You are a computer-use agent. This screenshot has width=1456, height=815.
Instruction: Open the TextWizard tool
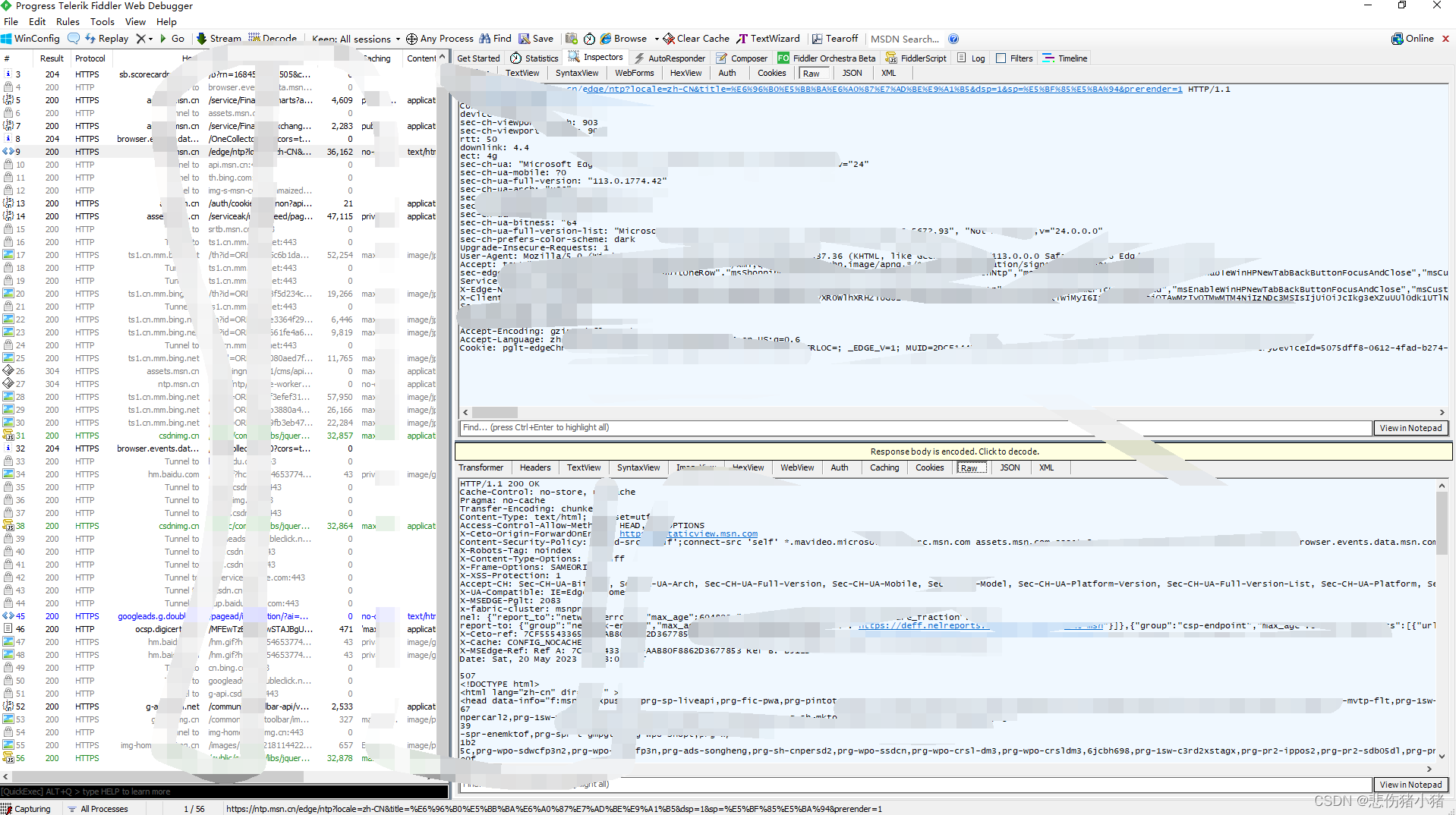[x=768, y=39]
